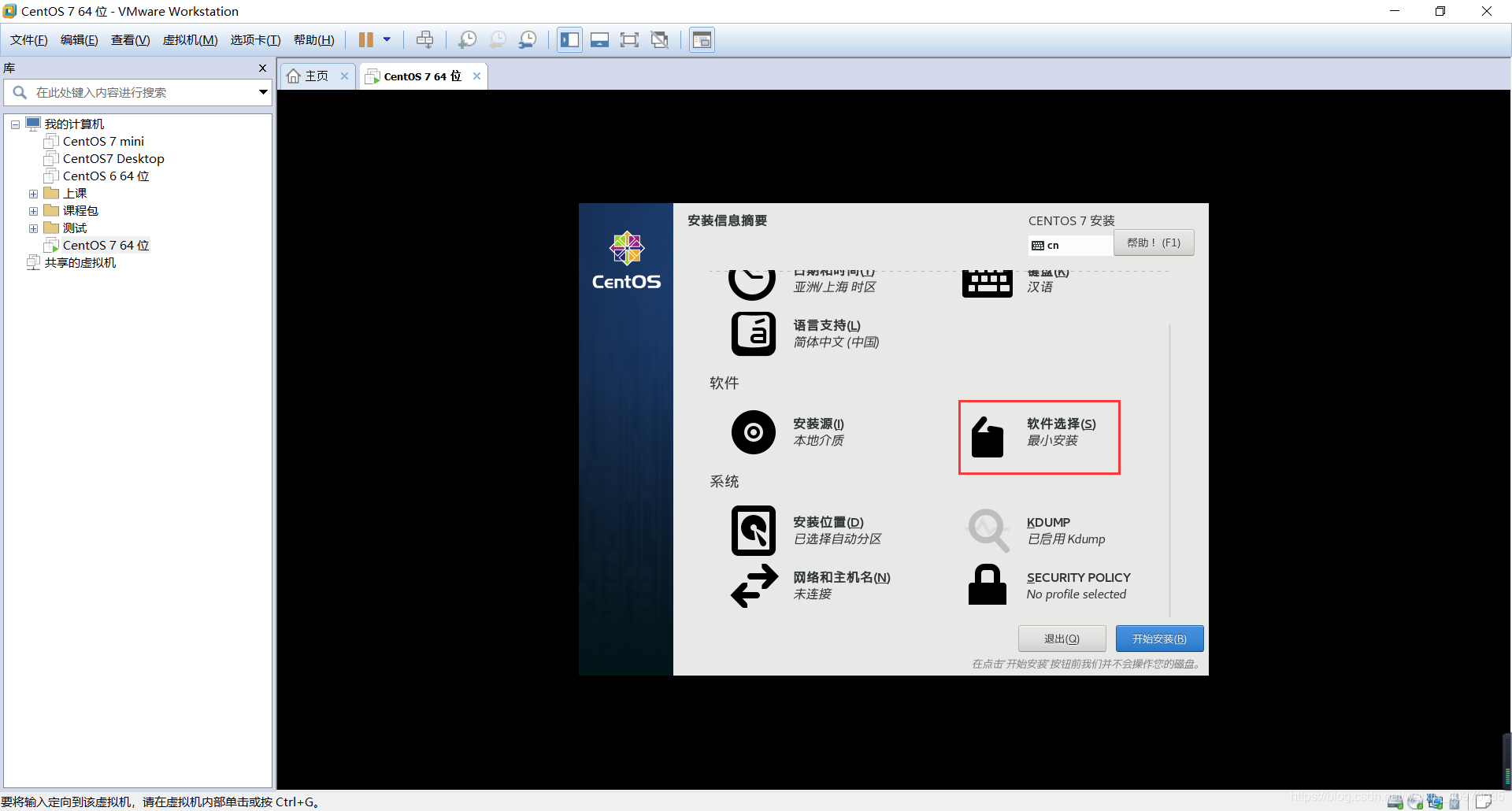Click the cn keyboard layout indicator

[x=1070, y=246]
